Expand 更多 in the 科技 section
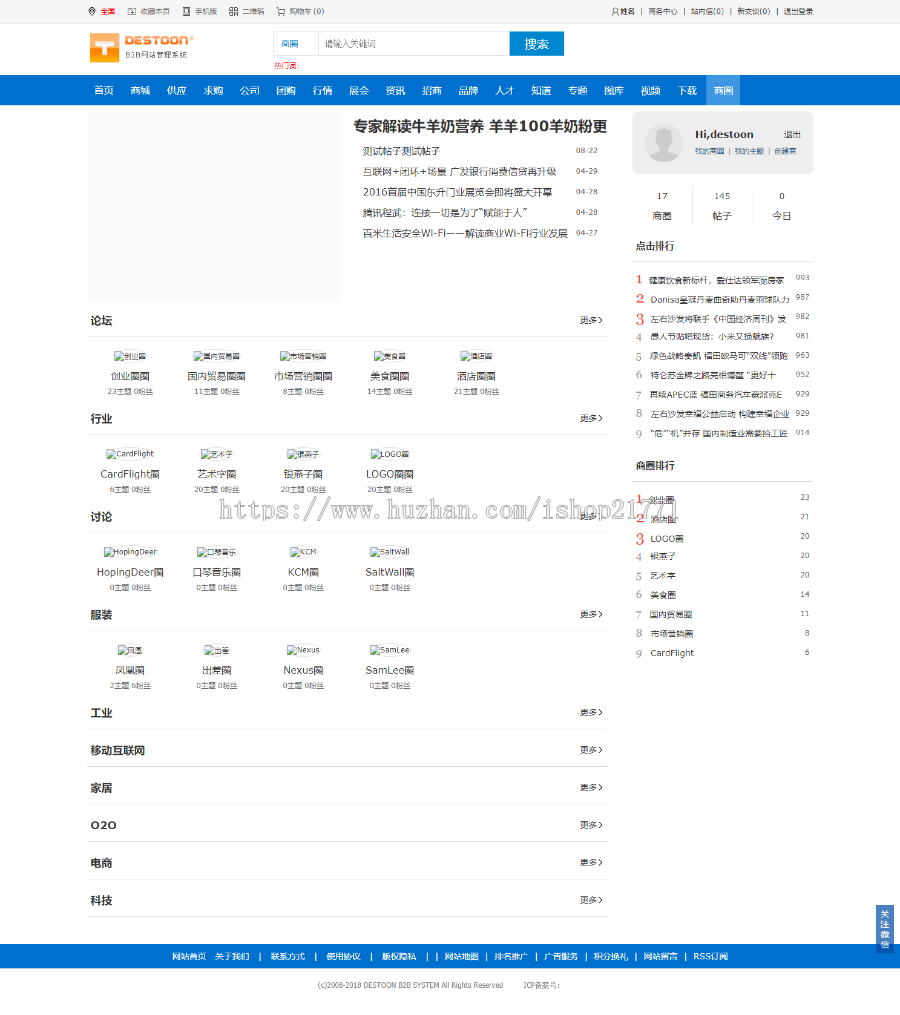The image size is (900, 1015). (x=591, y=900)
